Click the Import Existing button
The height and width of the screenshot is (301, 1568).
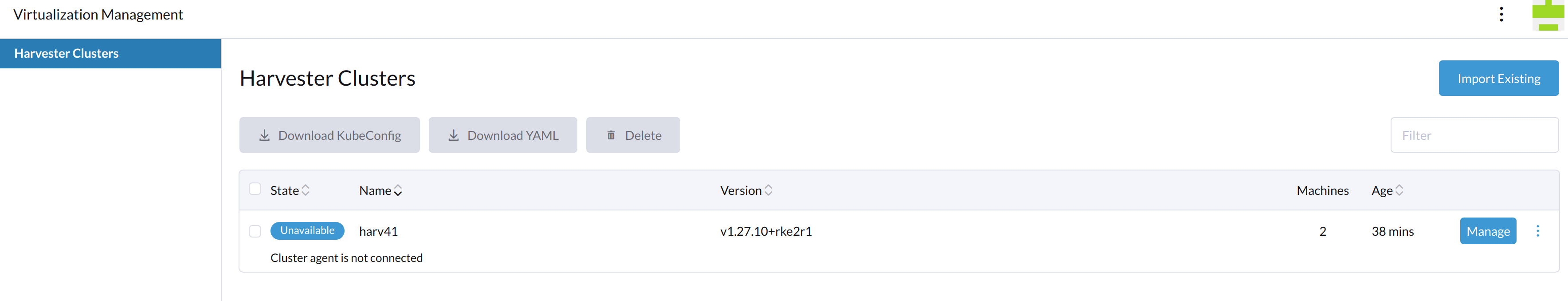[1498, 78]
